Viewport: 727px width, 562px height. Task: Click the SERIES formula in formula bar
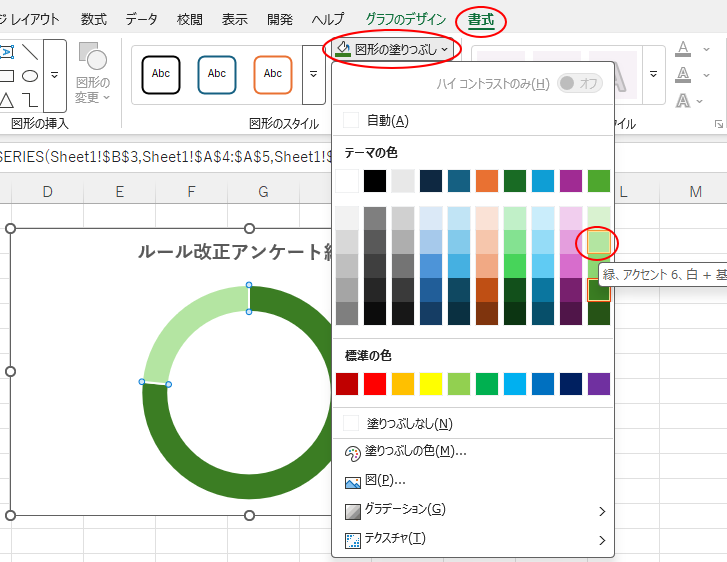(166, 157)
